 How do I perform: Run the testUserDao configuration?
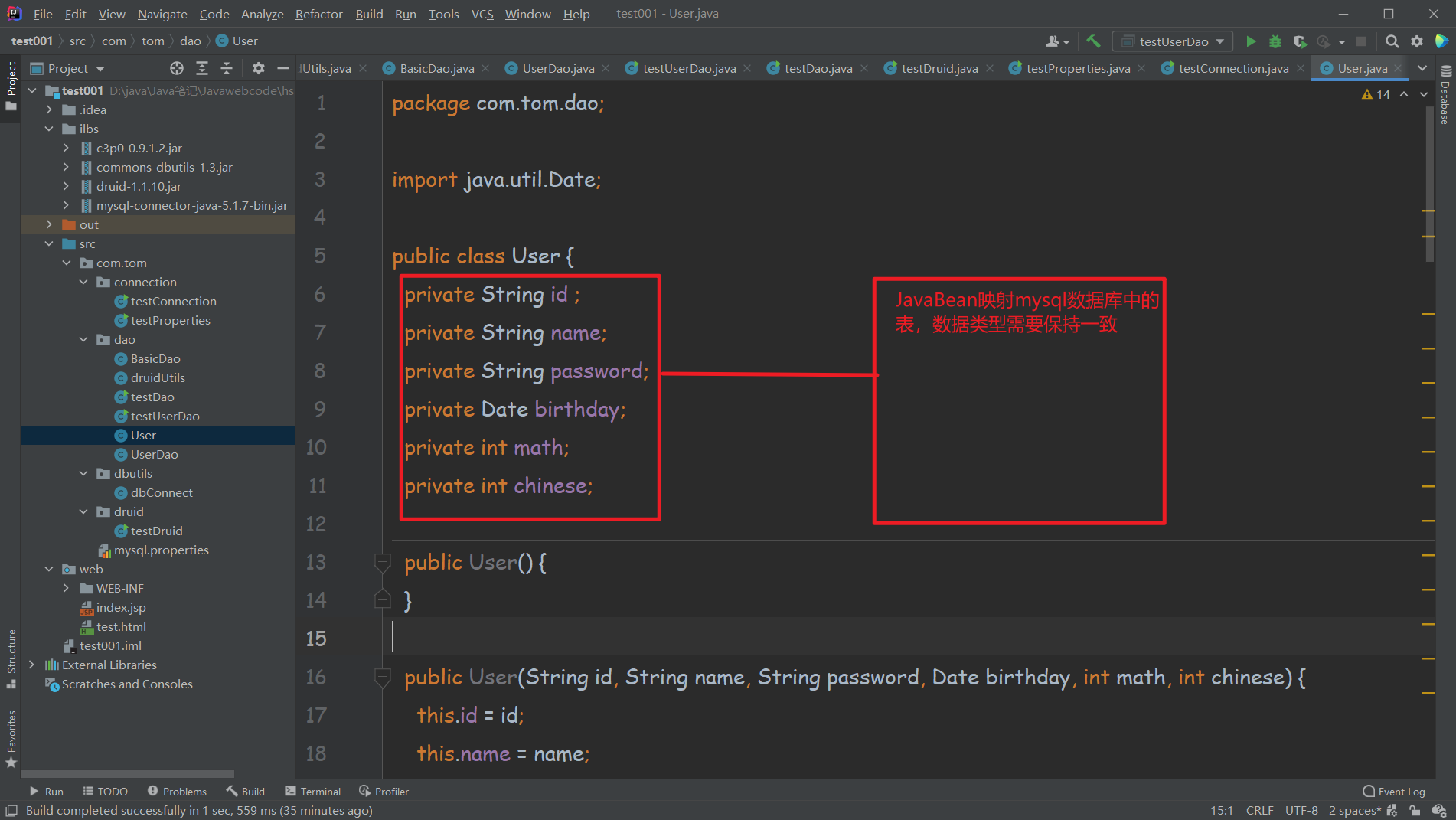click(x=1251, y=41)
